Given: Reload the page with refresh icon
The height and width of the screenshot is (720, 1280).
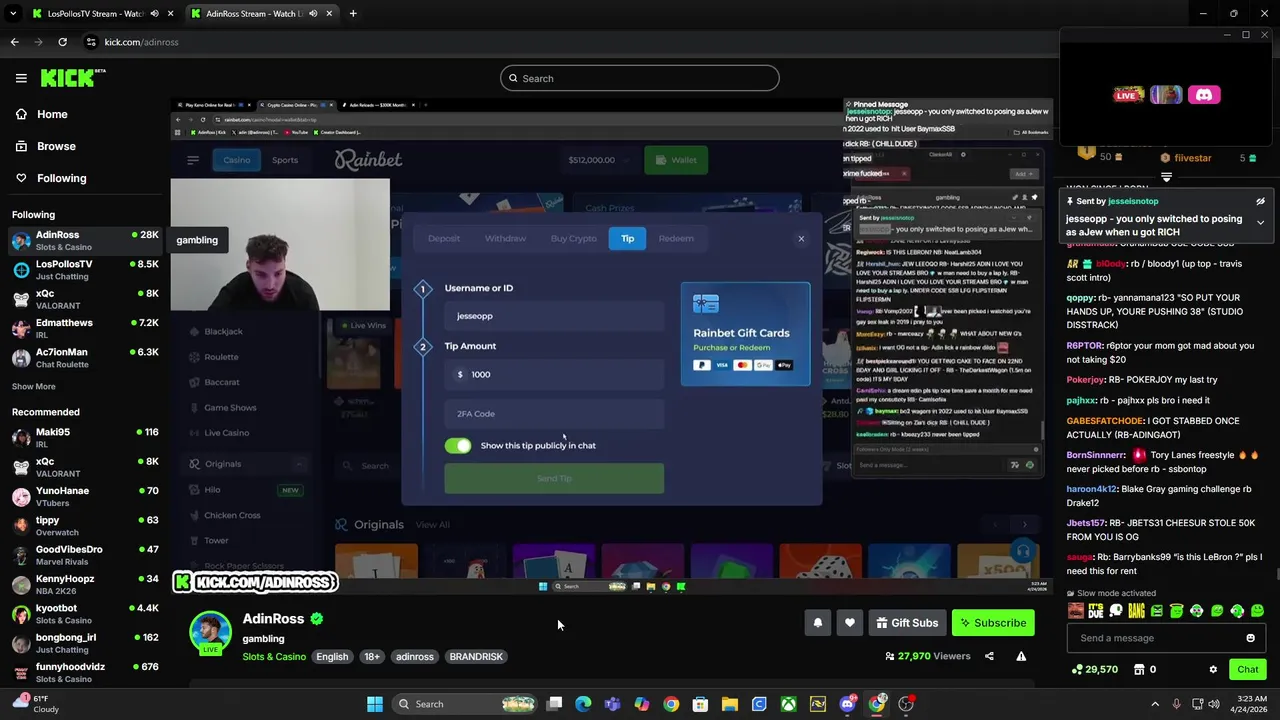Looking at the screenshot, I should point(62,42).
